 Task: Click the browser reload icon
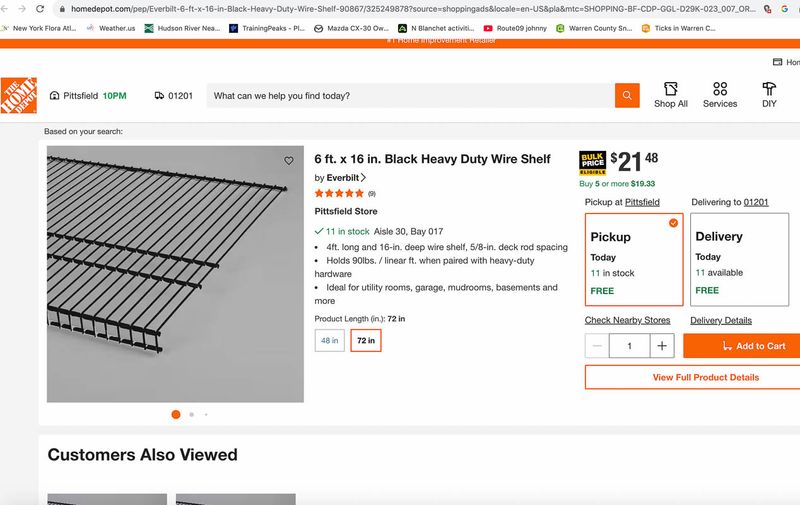pos(41,8)
